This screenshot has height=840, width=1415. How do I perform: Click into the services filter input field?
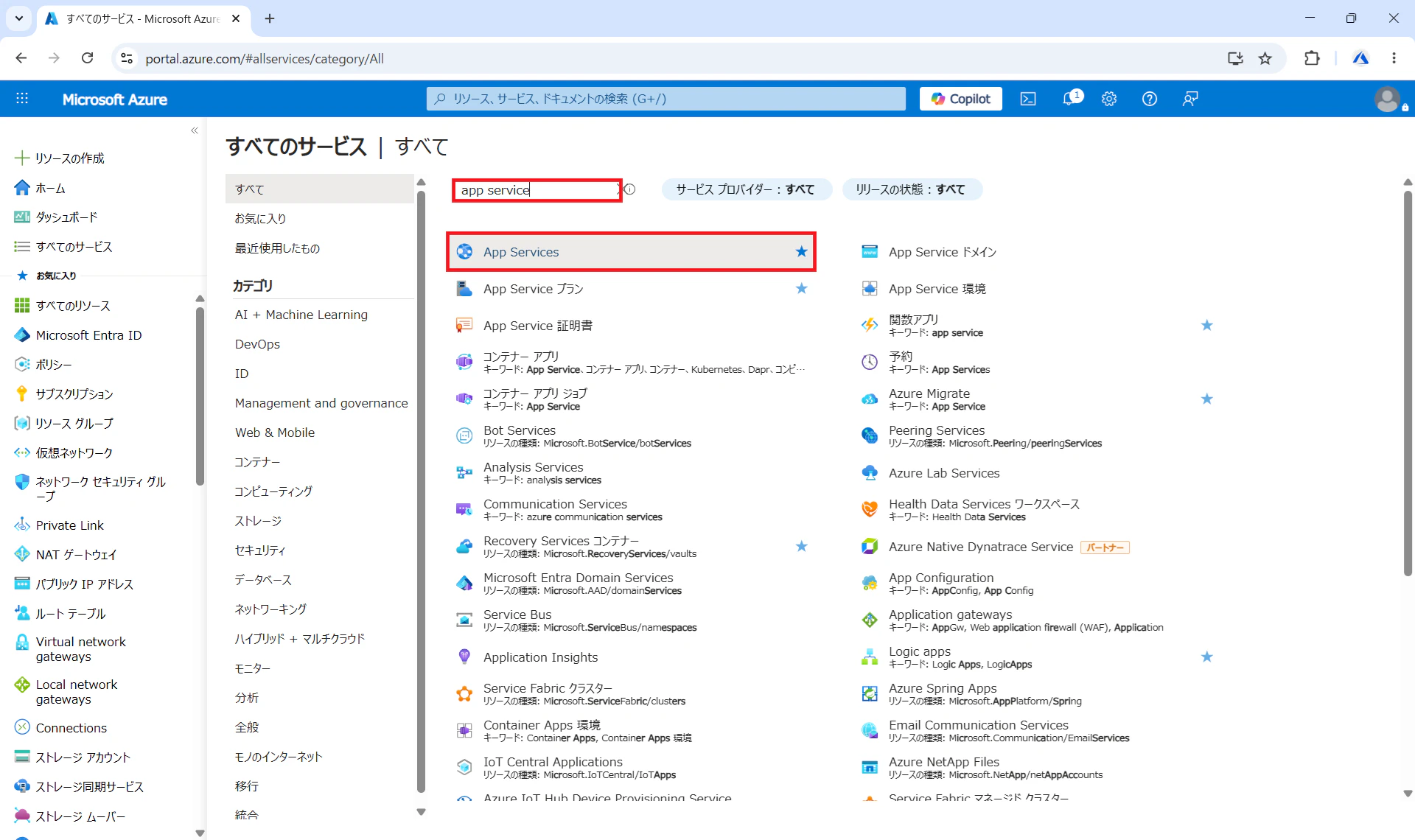[537, 190]
